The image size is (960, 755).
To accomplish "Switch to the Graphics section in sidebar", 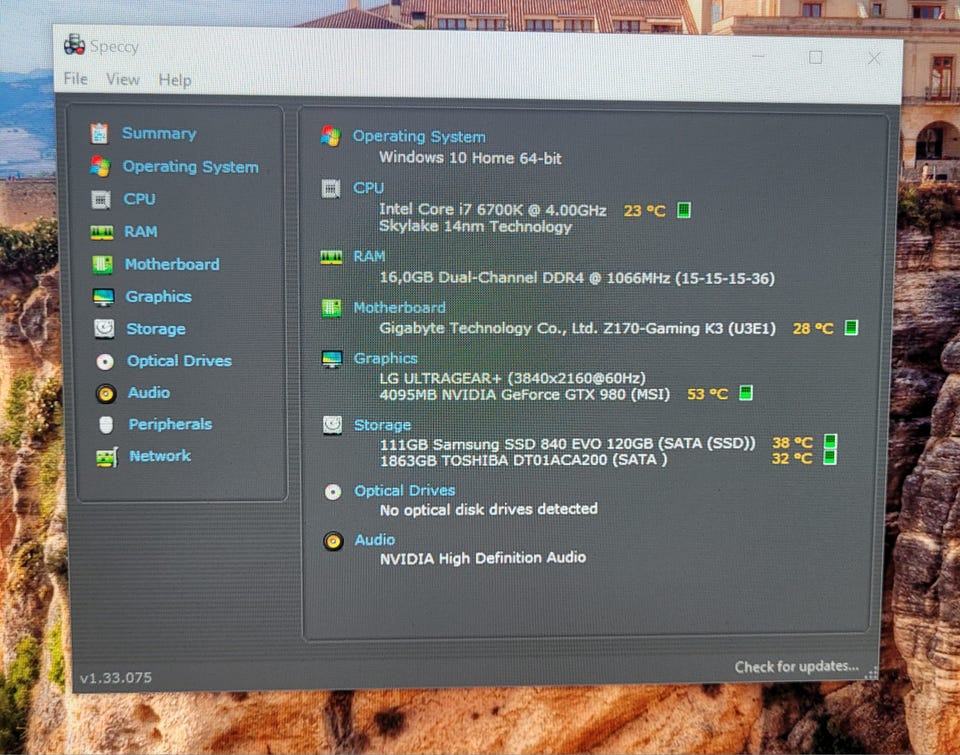I will (x=159, y=296).
